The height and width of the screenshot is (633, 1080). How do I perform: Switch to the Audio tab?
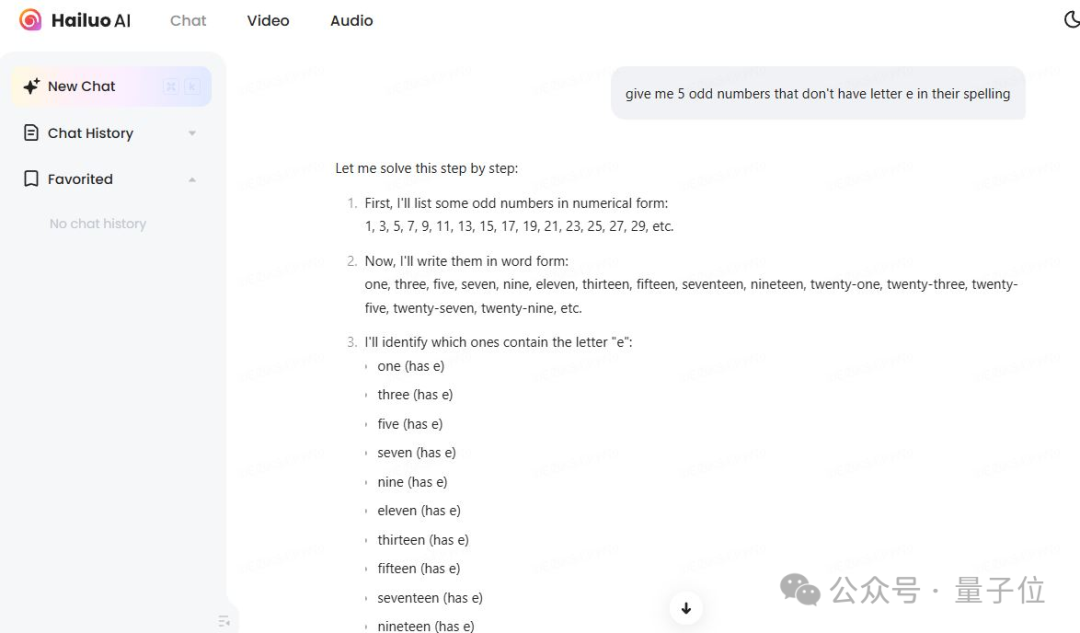point(351,21)
